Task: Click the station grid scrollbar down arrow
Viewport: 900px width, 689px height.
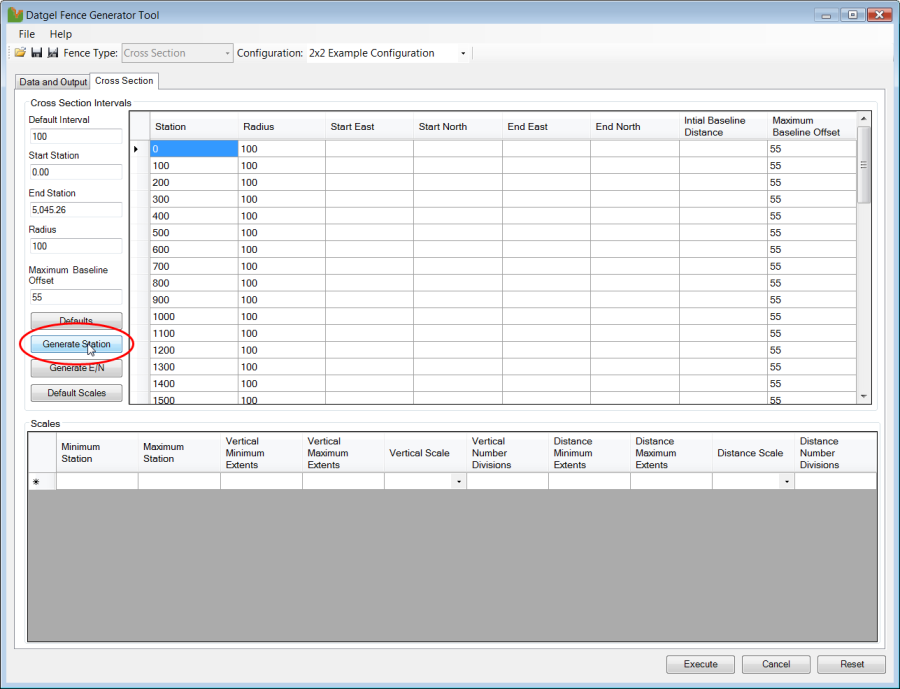Action: point(864,397)
